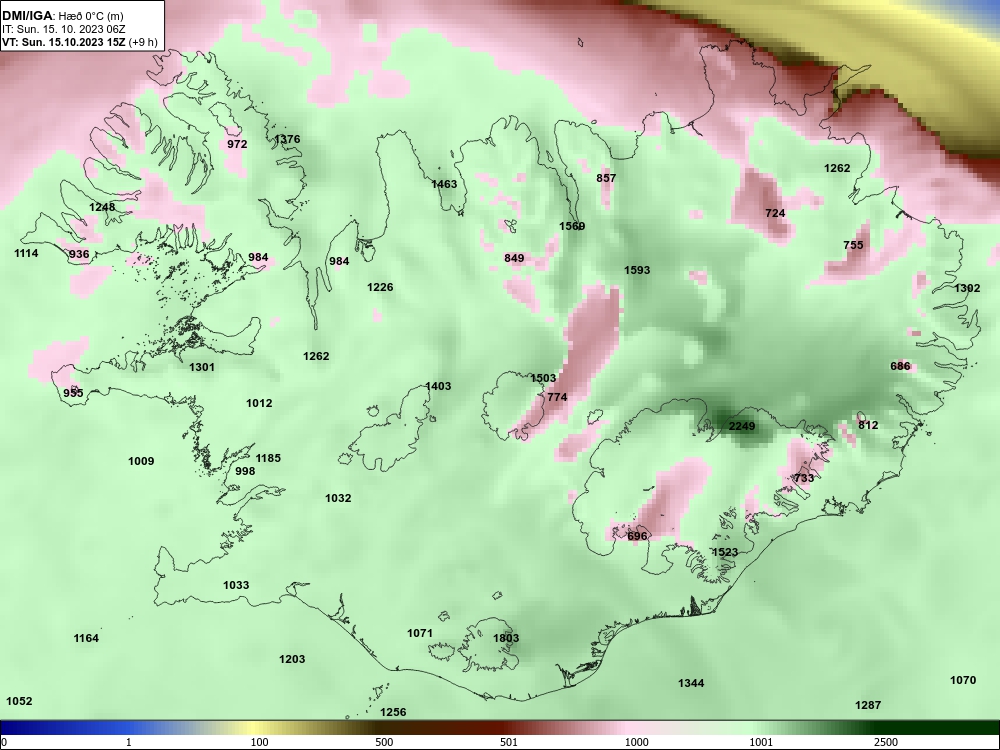This screenshot has height=750, width=1000.
Task: Click the 972 label in Westfjords
Action: click(237, 144)
